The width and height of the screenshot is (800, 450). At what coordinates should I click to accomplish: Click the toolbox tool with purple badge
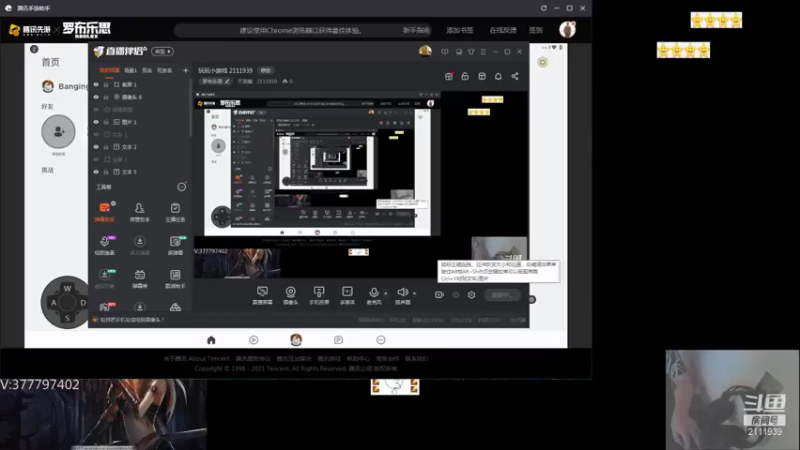click(105, 245)
